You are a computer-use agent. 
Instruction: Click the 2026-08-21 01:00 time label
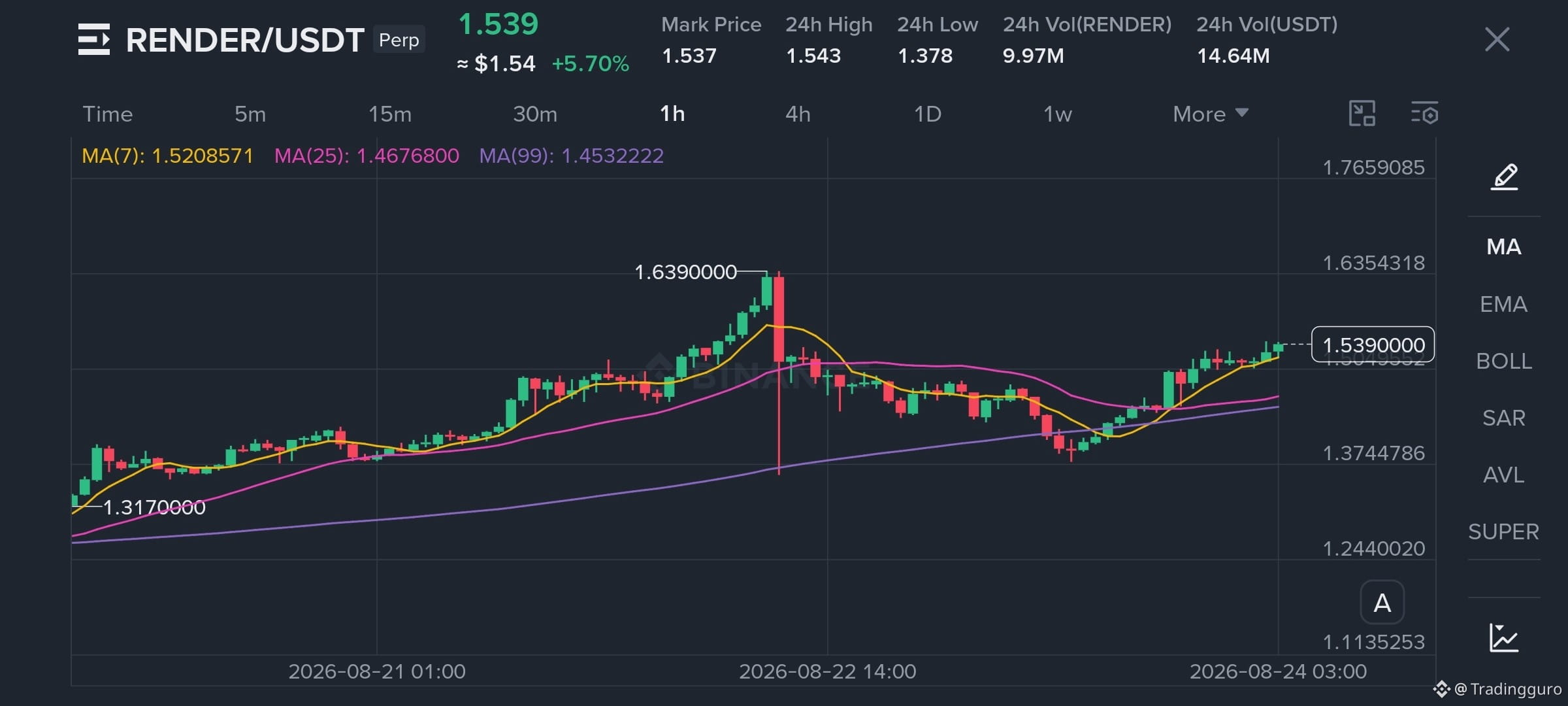point(377,671)
